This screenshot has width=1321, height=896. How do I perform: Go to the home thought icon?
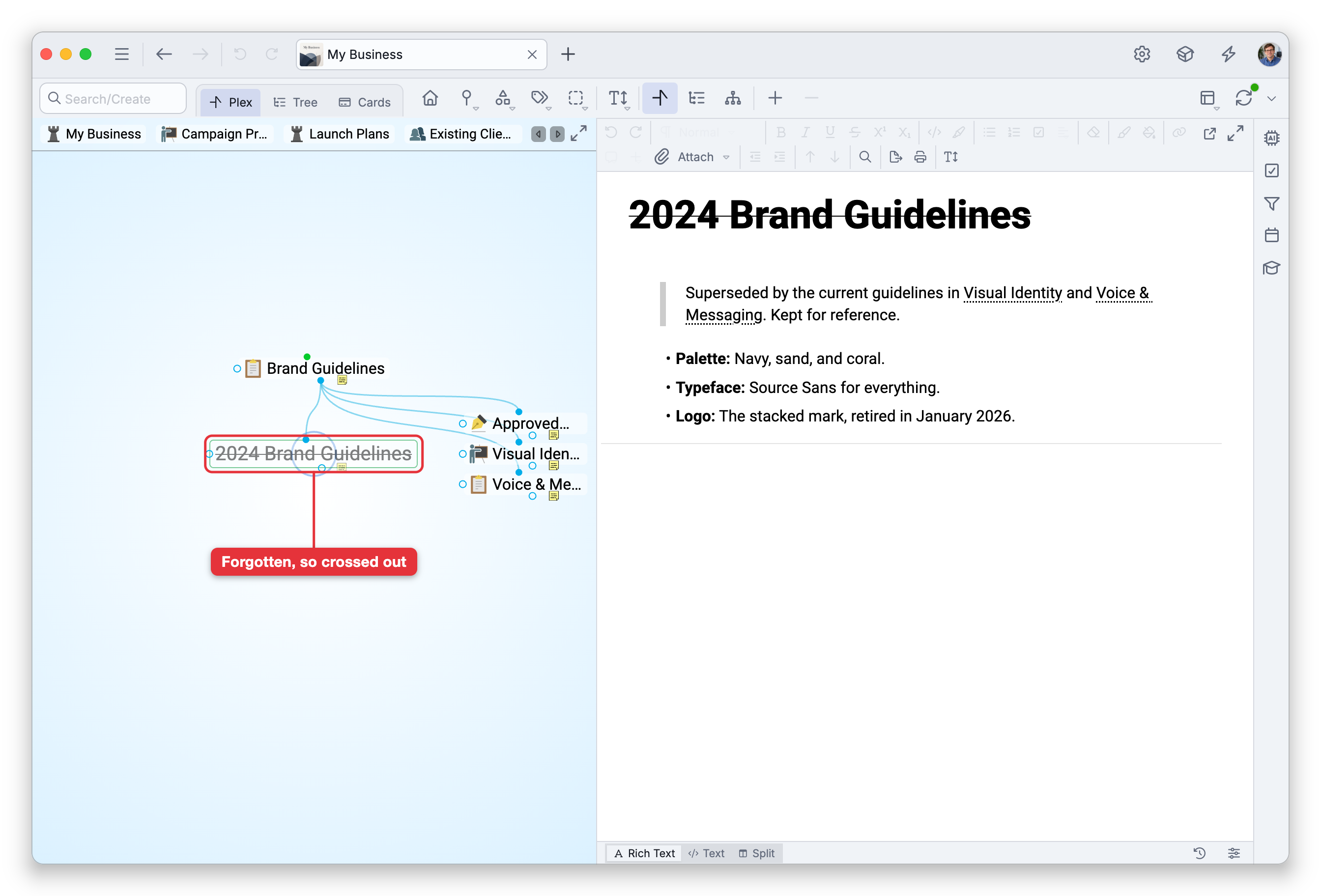(431, 98)
